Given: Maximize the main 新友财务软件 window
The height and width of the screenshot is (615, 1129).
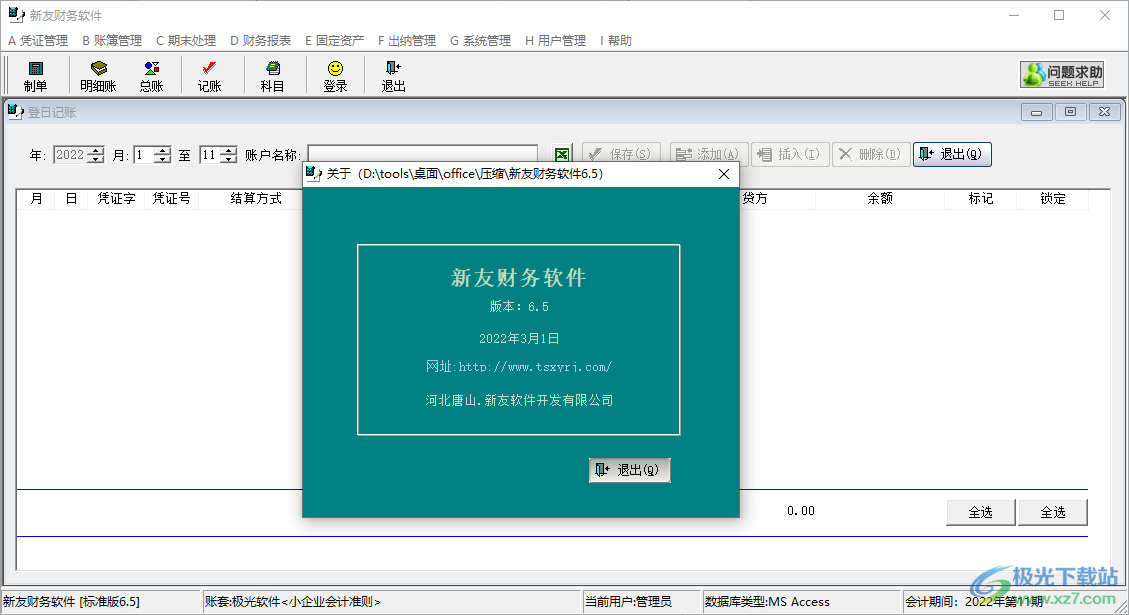Looking at the screenshot, I should point(1058,15).
